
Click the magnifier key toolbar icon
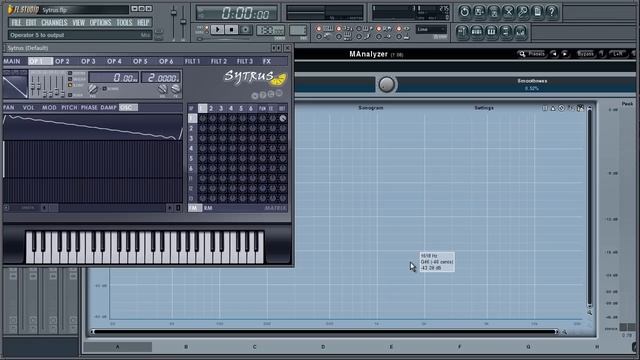[523, 12]
